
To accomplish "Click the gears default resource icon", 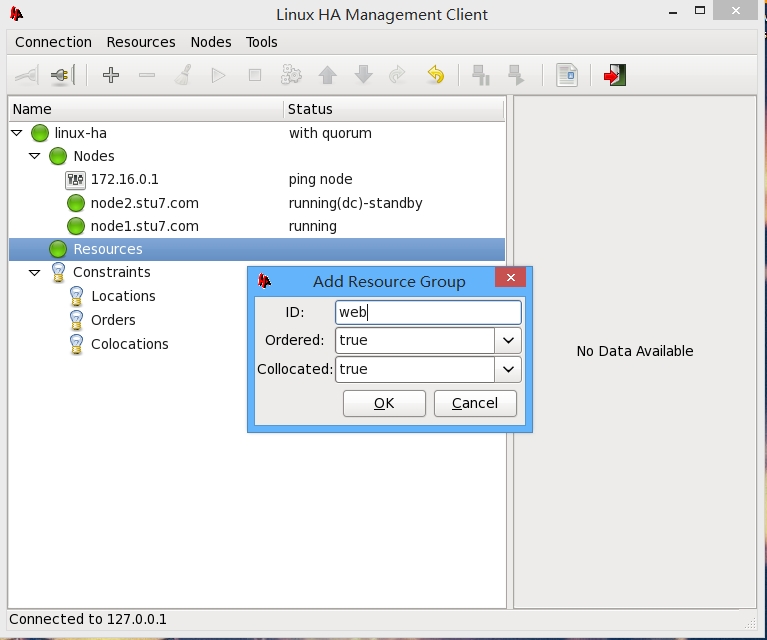I will pyautogui.click(x=291, y=75).
